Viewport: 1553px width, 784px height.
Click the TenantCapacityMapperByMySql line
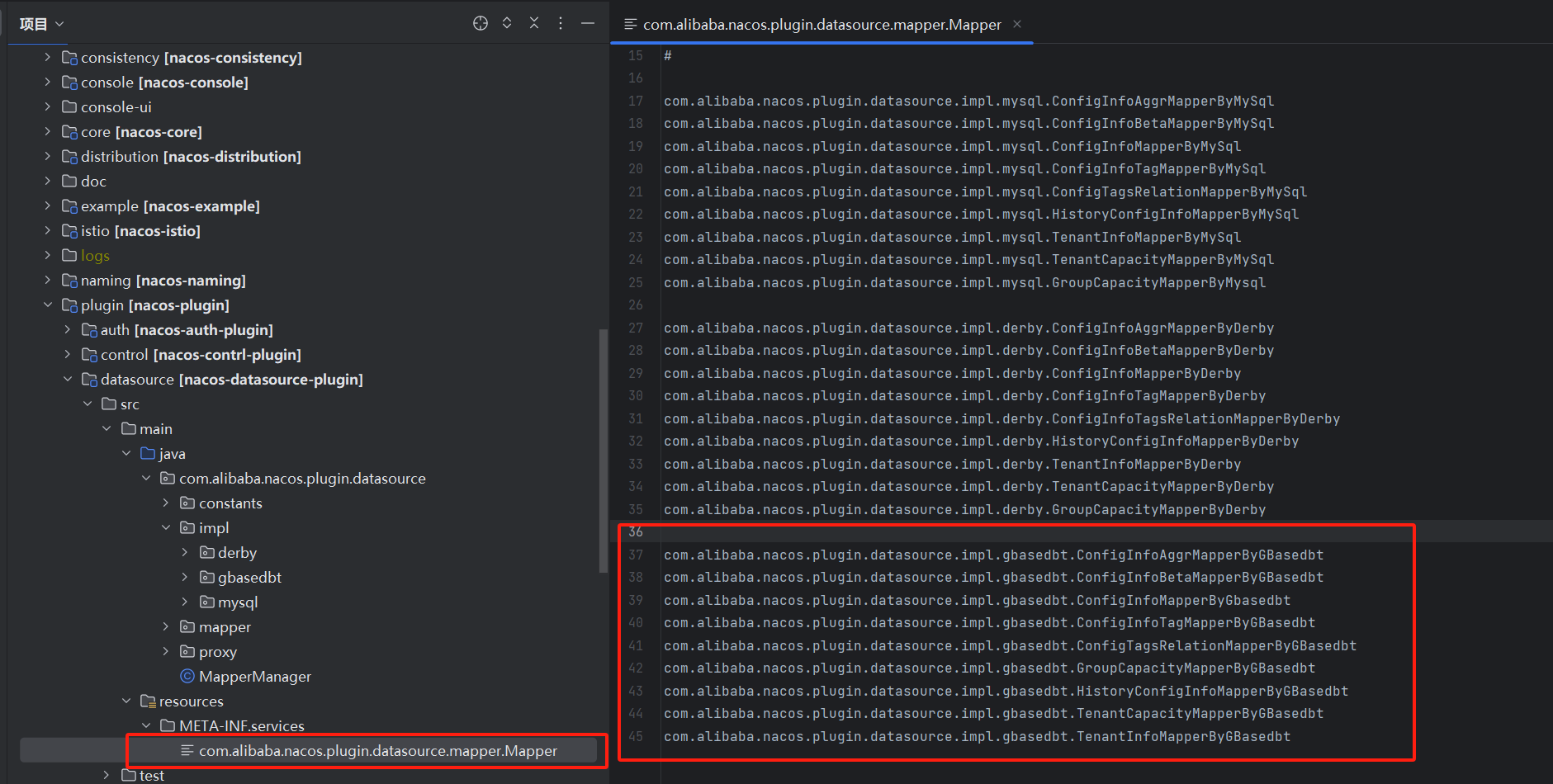tap(969, 259)
